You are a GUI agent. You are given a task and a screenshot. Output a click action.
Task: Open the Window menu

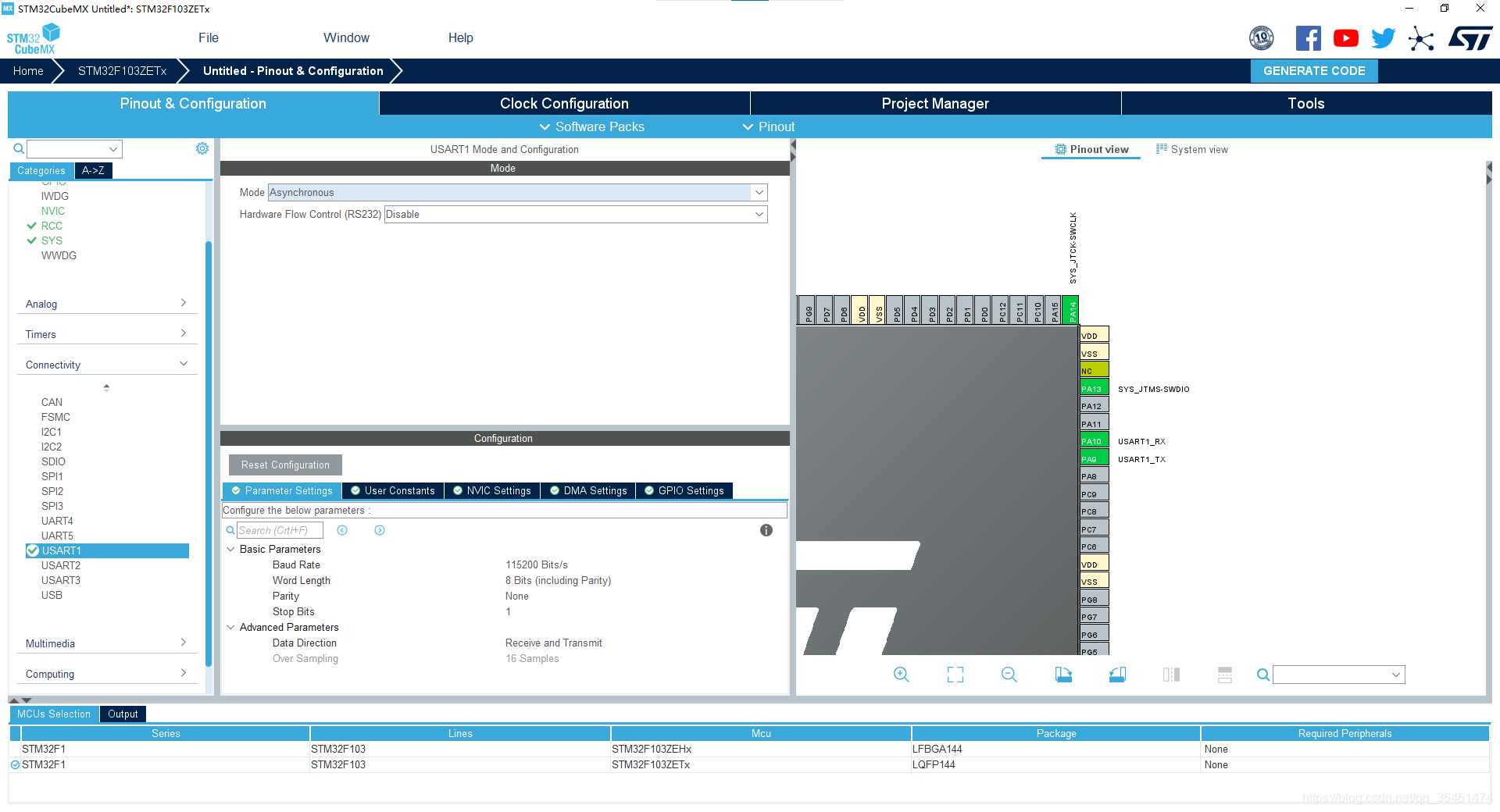point(346,37)
